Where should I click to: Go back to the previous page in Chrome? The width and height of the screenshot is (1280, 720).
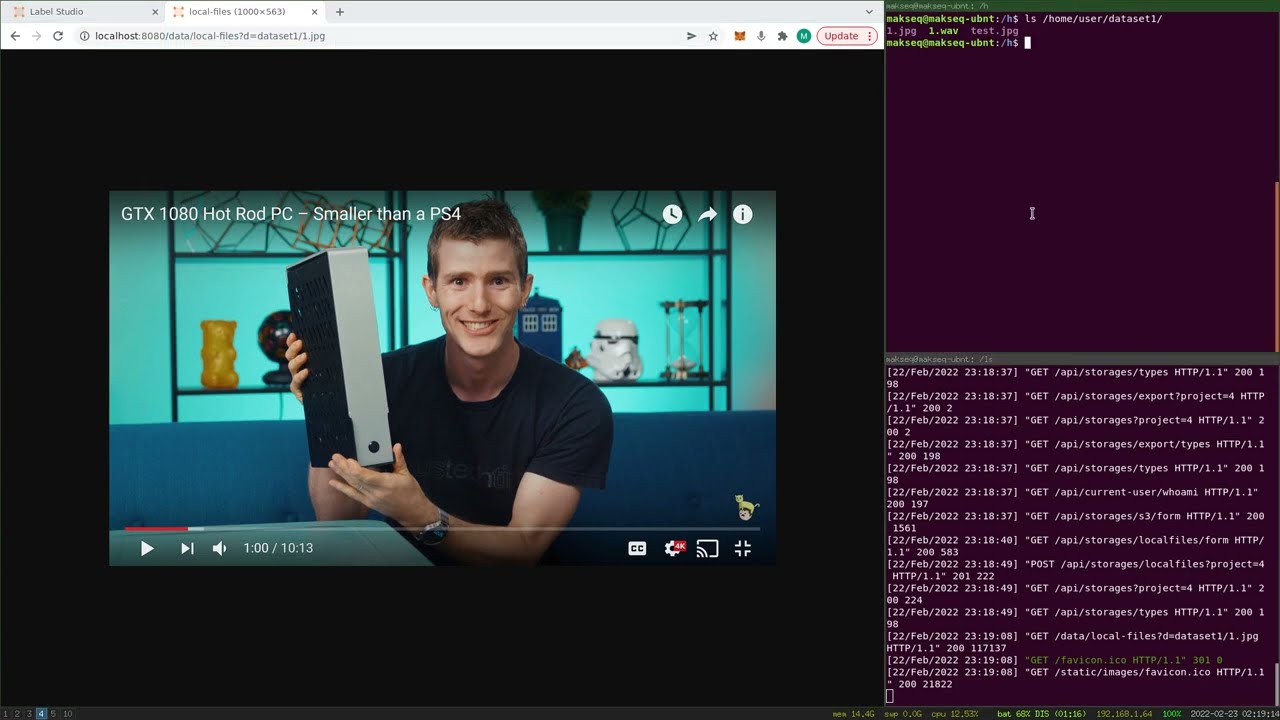tap(15, 36)
